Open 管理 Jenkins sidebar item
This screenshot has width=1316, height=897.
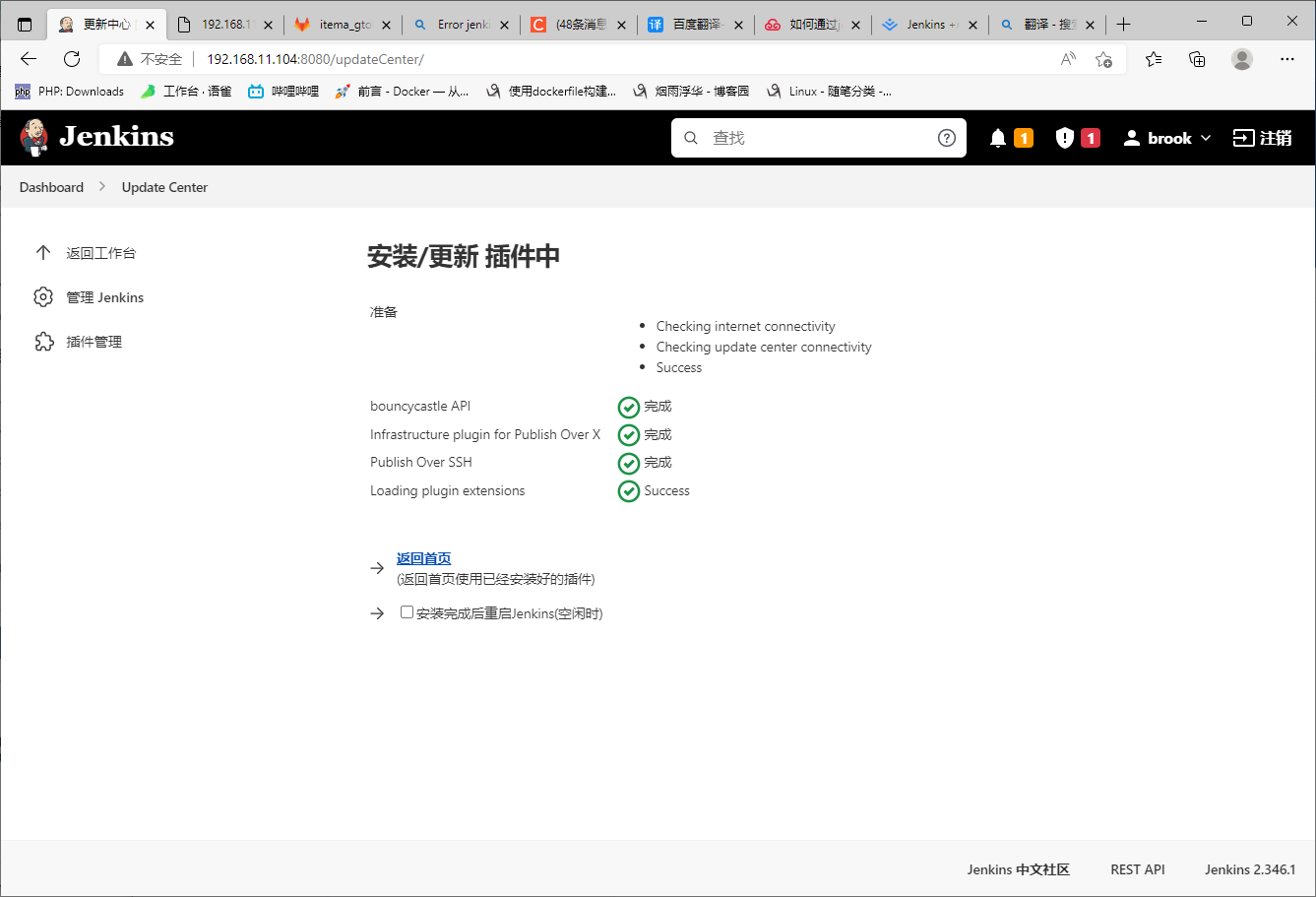click(x=105, y=297)
